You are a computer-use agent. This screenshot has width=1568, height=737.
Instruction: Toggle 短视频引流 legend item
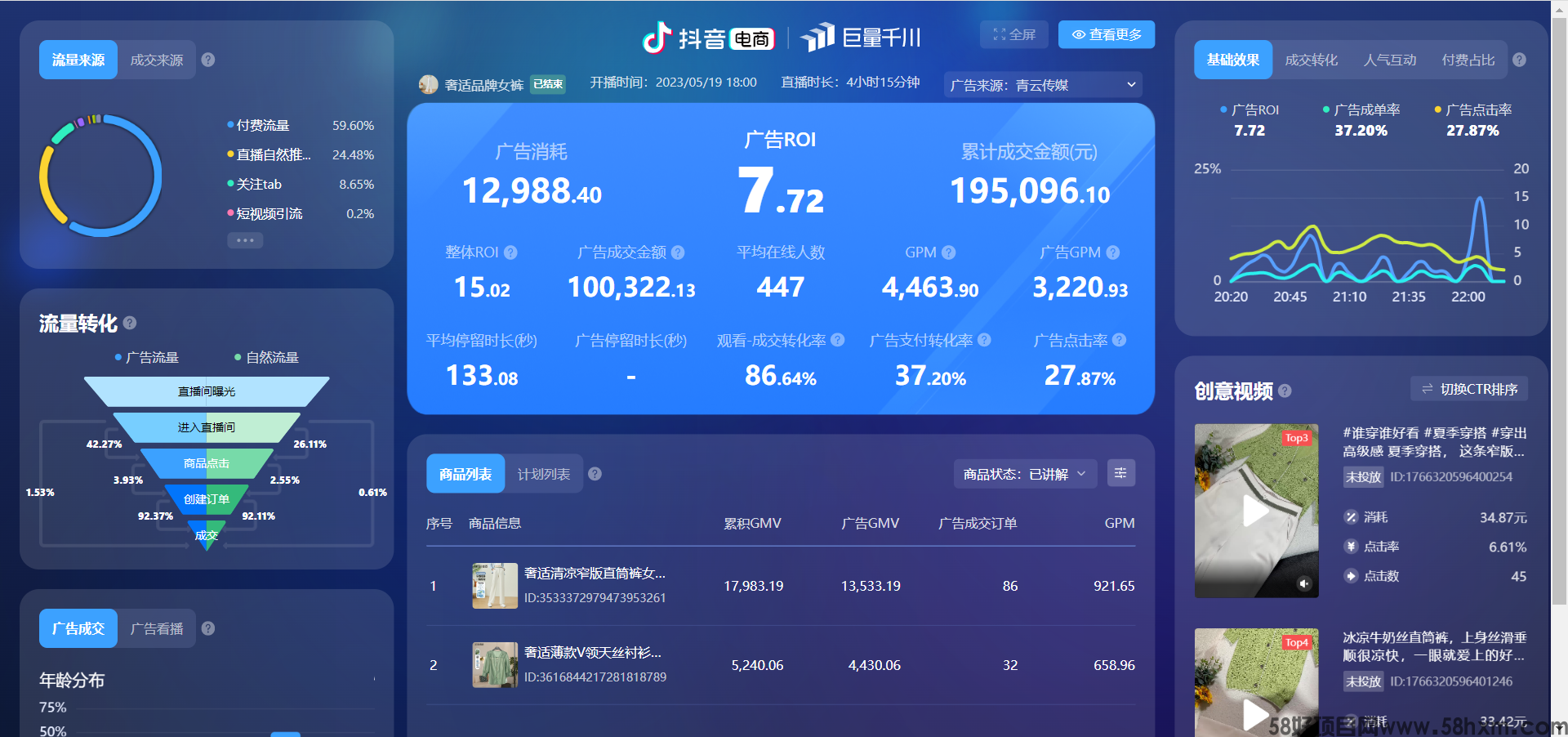[265, 213]
